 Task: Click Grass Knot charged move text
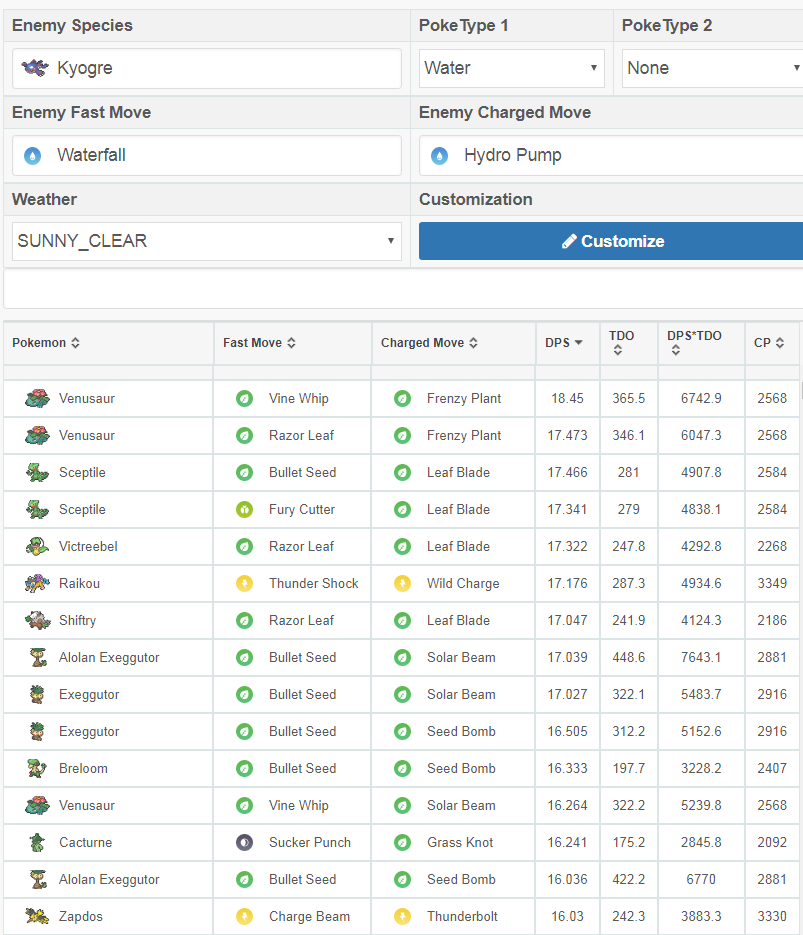click(460, 843)
